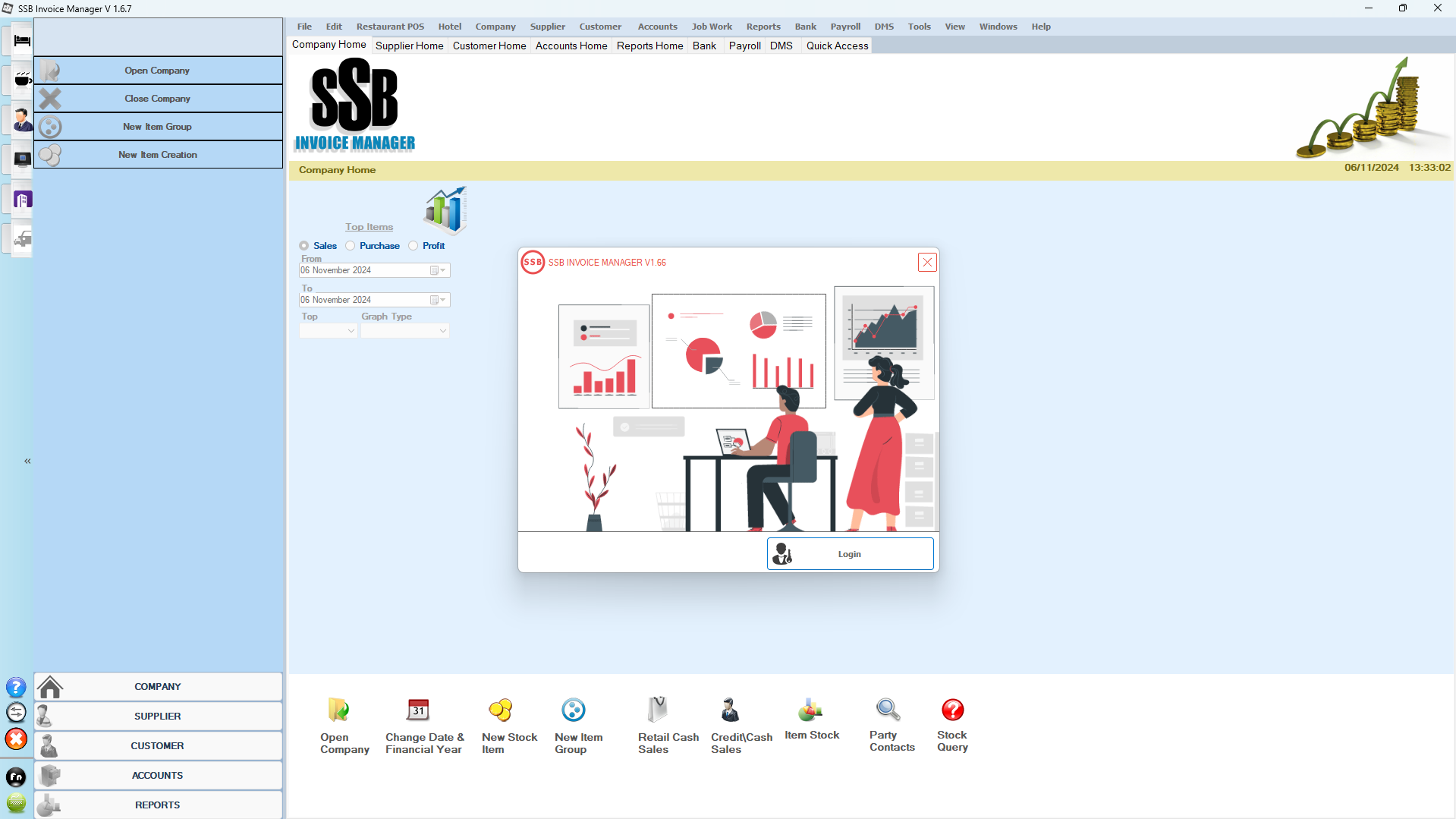
Task: Click the POS terminal sidebar icon
Action: coord(22,159)
